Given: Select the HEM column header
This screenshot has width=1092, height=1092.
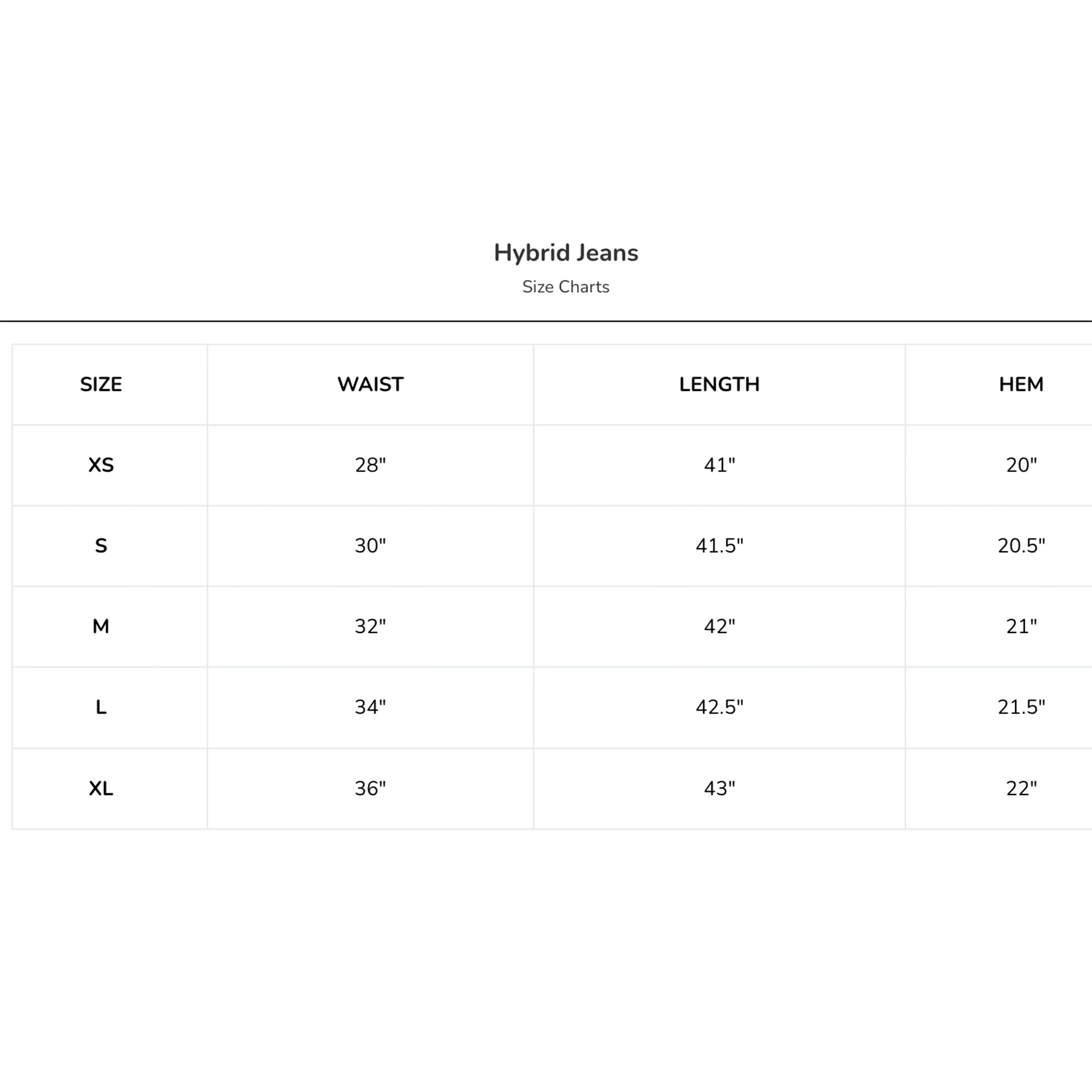Looking at the screenshot, I should click(x=1021, y=384).
